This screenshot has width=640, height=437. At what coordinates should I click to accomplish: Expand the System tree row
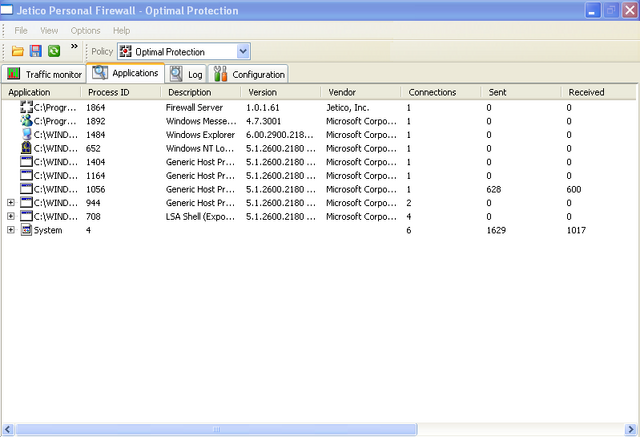(x=11, y=230)
